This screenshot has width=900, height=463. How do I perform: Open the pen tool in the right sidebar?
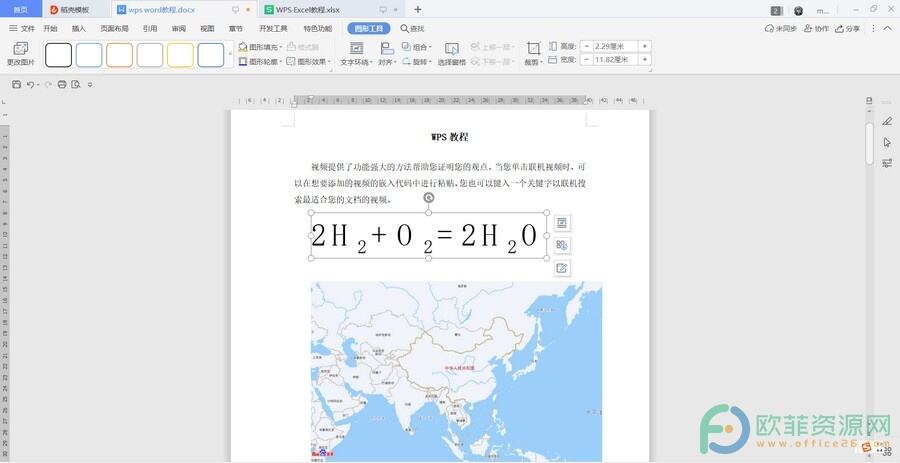pos(887,121)
